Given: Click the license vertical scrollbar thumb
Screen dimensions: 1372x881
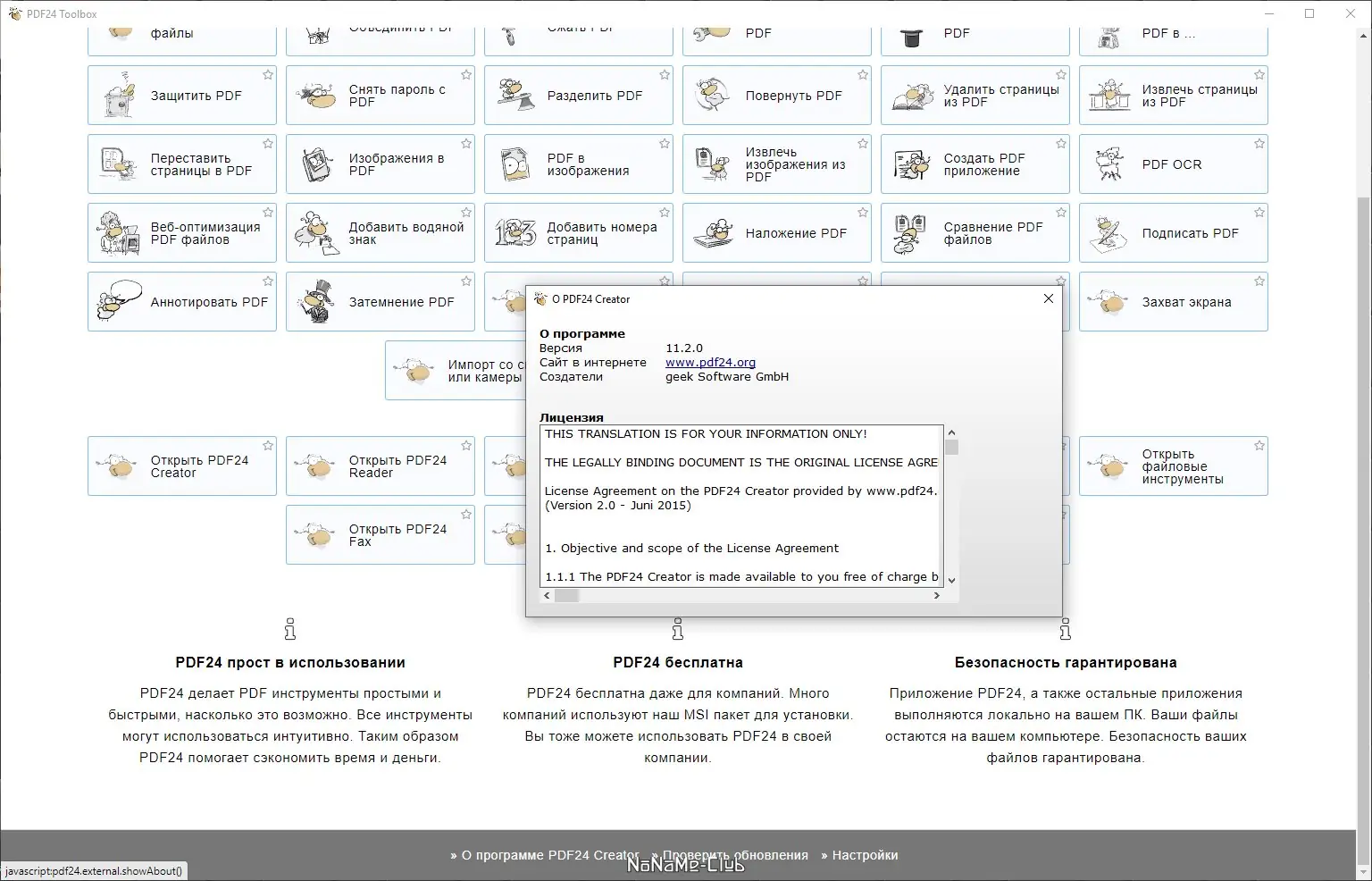Looking at the screenshot, I should (951, 448).
